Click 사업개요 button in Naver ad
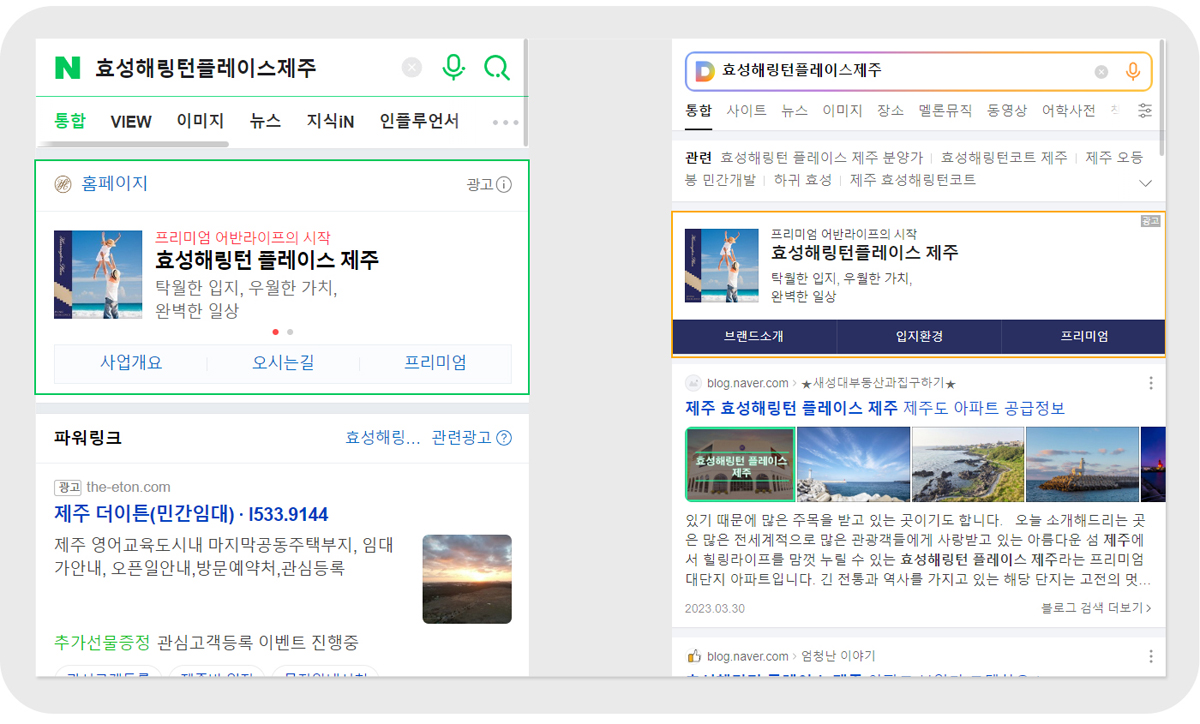 click(131, 363)
